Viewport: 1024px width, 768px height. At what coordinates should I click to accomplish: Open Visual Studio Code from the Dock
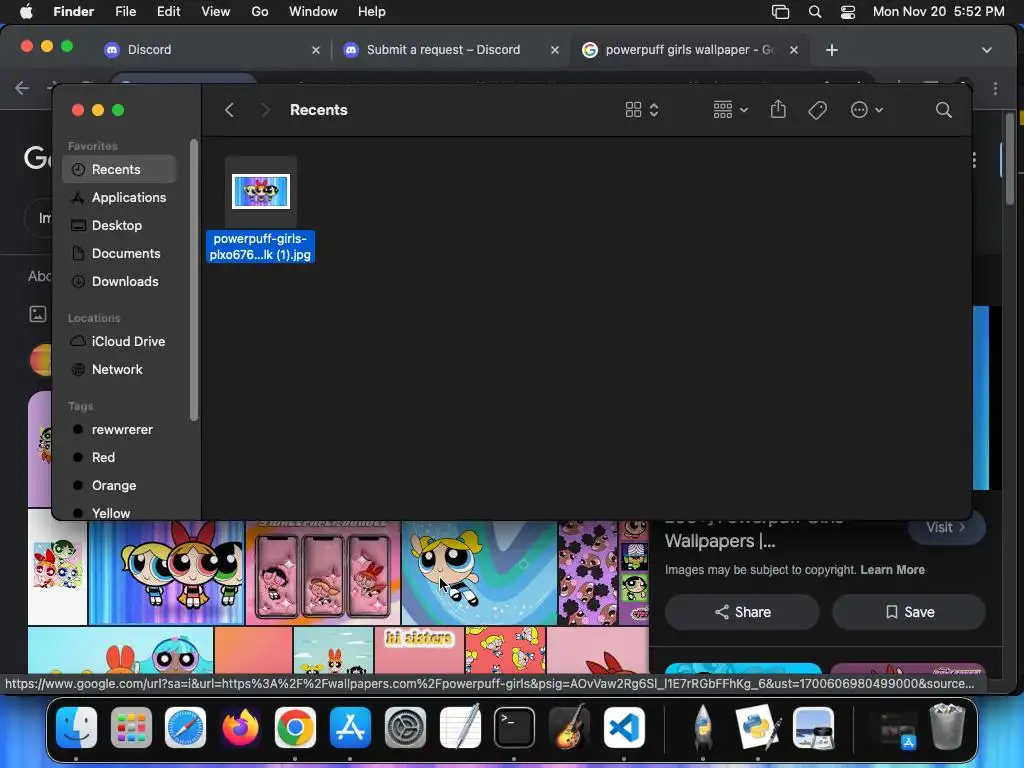624,728
